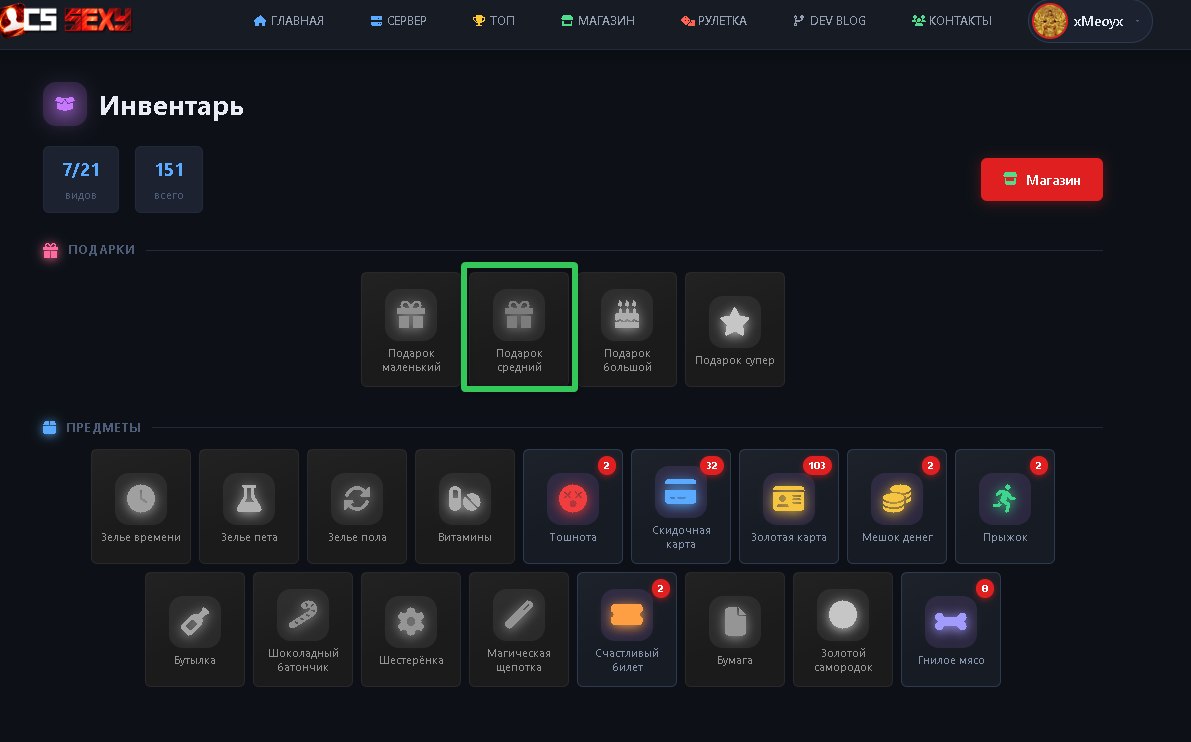Click the red Магазин button
This screenshot has width=1191, height=742.
point(1041,179)
